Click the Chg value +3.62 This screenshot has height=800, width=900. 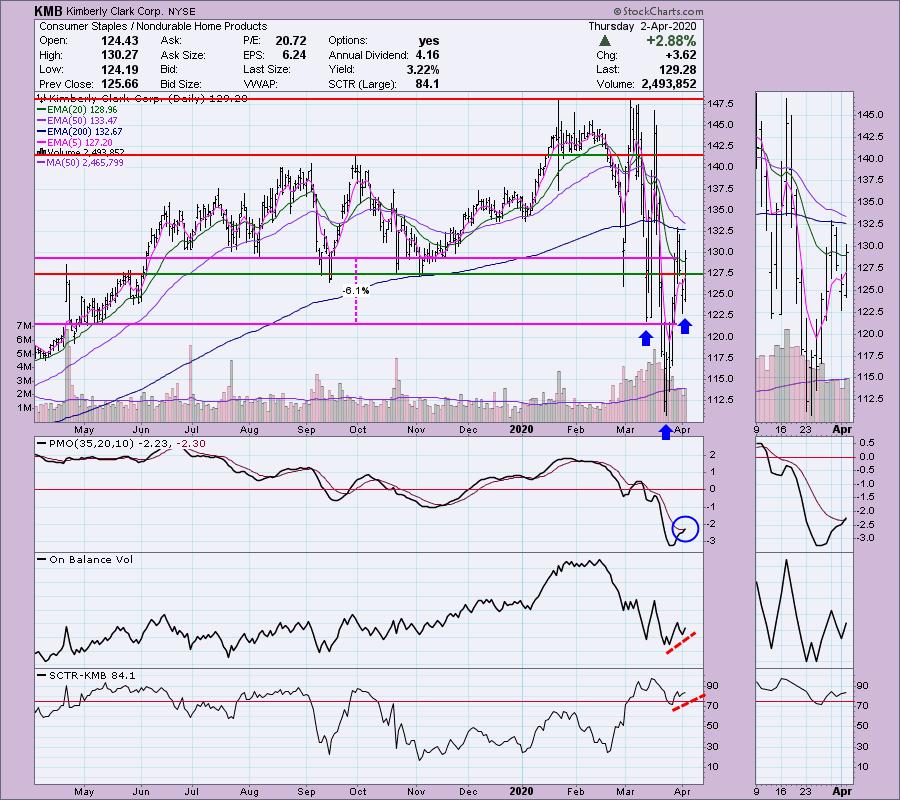coord(681,55)
